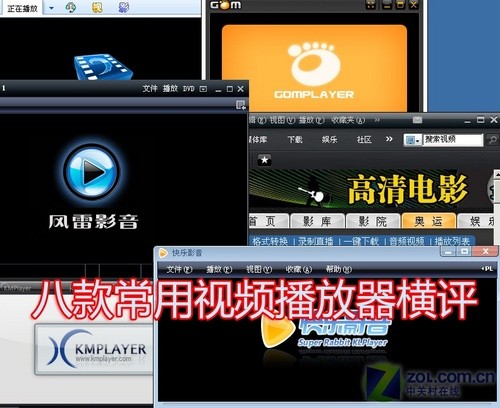This screenshot has height=408, width=500.
Task: Open the envelope message icon in the title bar
Action: [x=417, y=120]
